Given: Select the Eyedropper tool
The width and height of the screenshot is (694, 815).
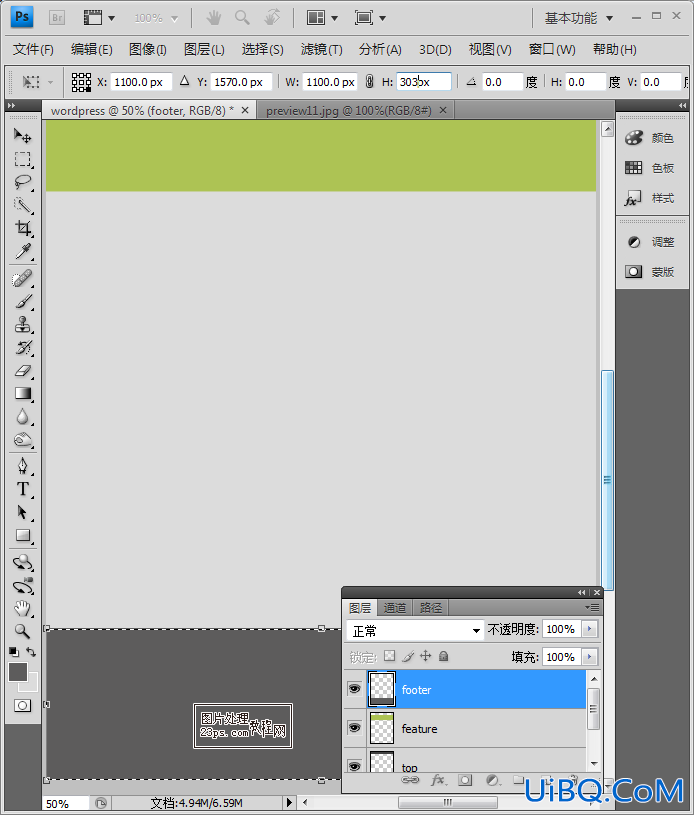Looking at the screenshot, I should [x=22, y=252].
